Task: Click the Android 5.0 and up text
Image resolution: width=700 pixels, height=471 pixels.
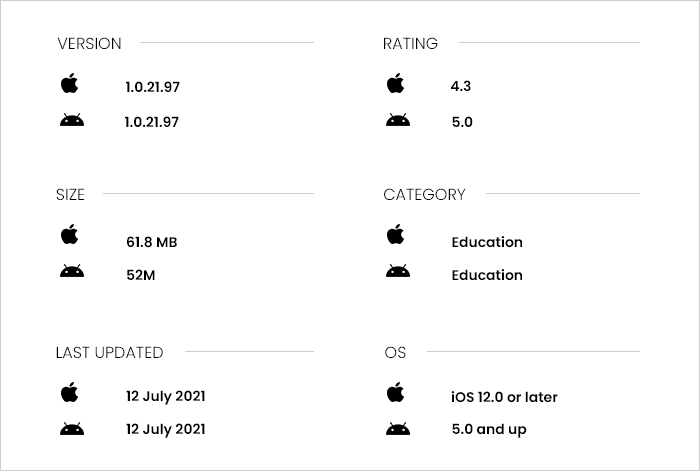Action: point(488,430)
